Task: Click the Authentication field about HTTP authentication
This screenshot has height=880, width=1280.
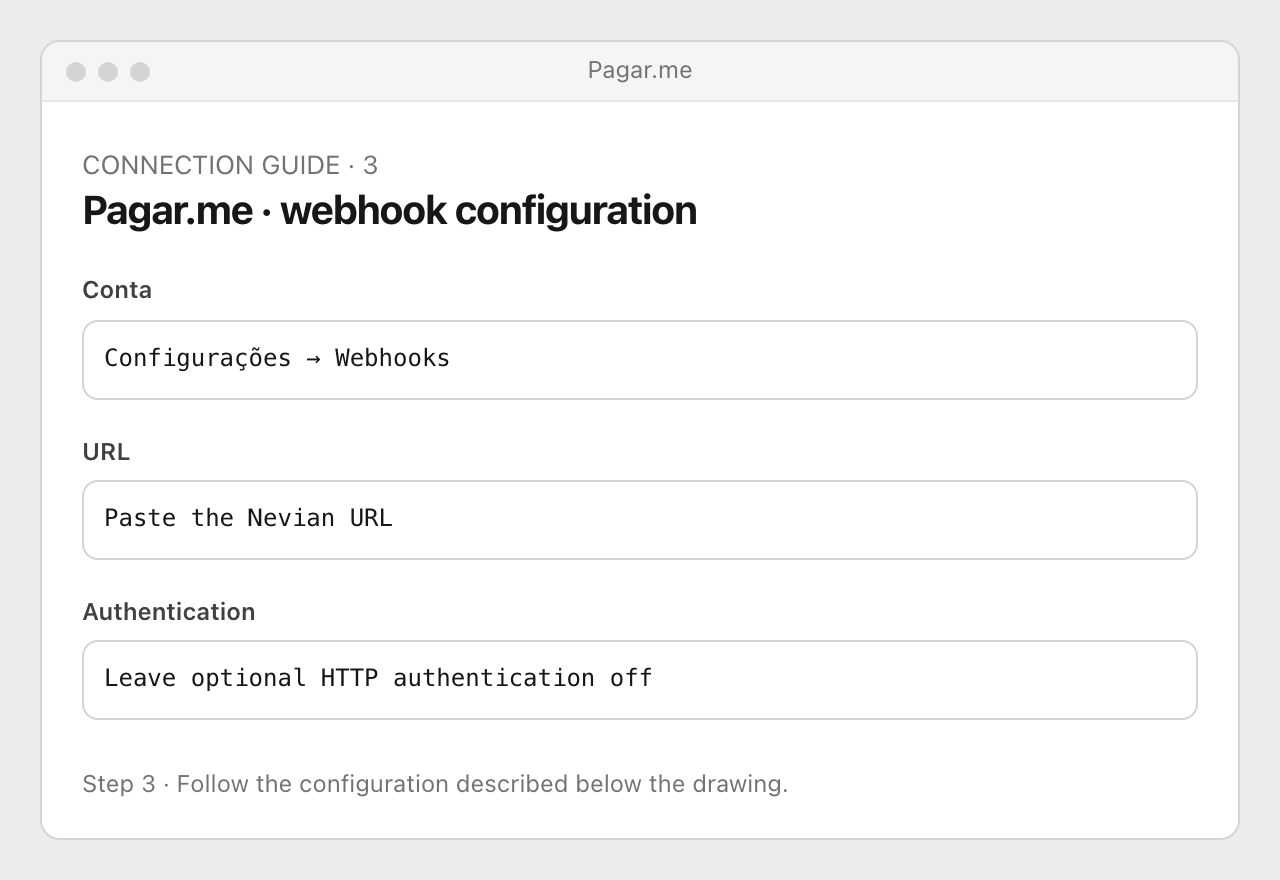Action: (x=640, y=680)
